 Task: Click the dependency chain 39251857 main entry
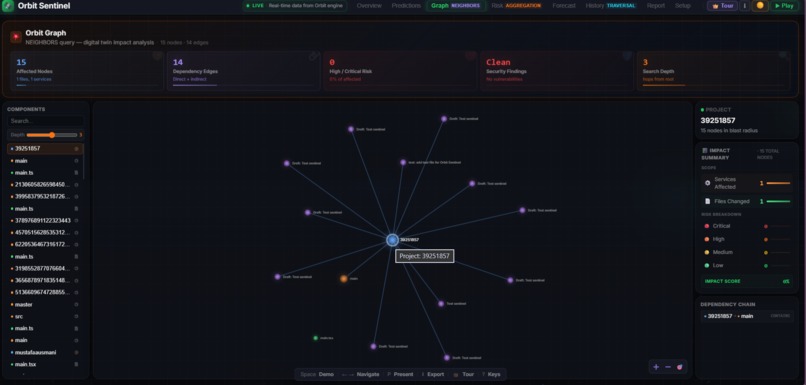[747, 316]
